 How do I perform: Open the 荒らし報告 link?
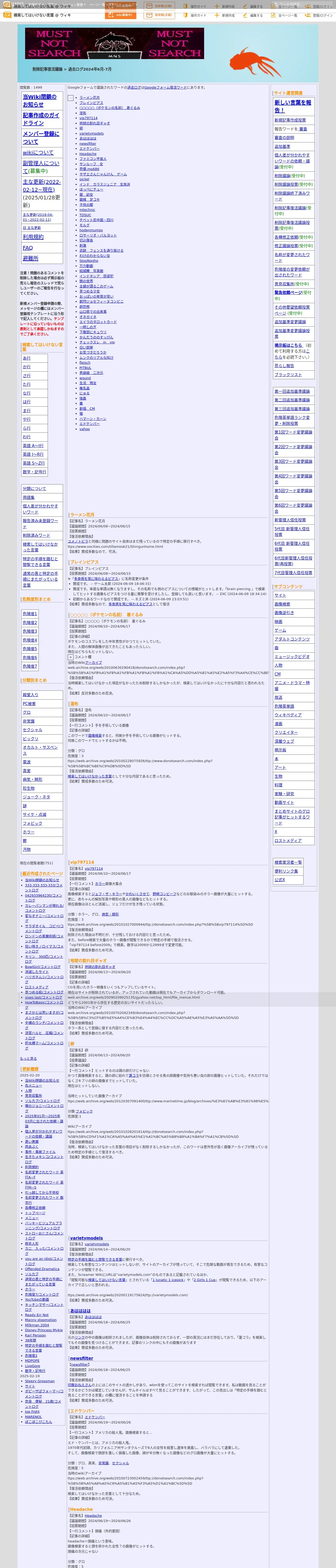(x=284, y=366)
